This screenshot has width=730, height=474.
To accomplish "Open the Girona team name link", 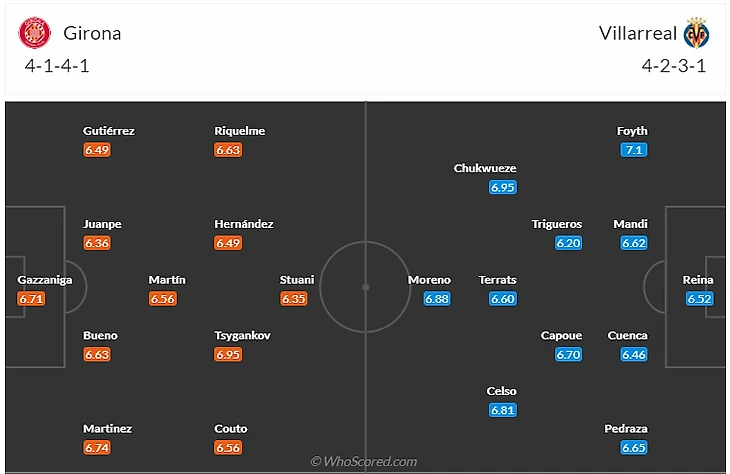I will [92, 33].
